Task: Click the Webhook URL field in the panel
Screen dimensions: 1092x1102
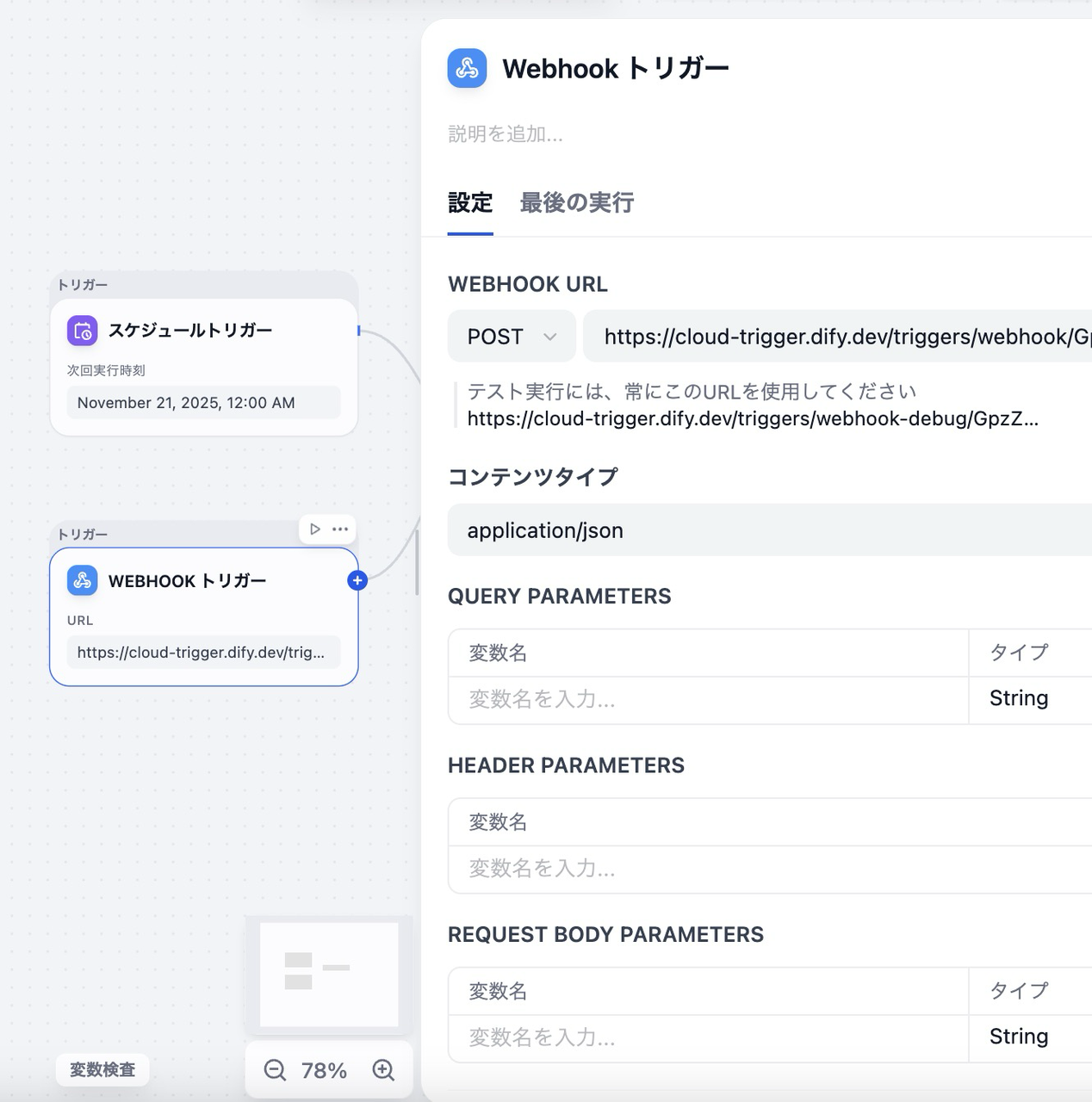Action: pos(837,337)
